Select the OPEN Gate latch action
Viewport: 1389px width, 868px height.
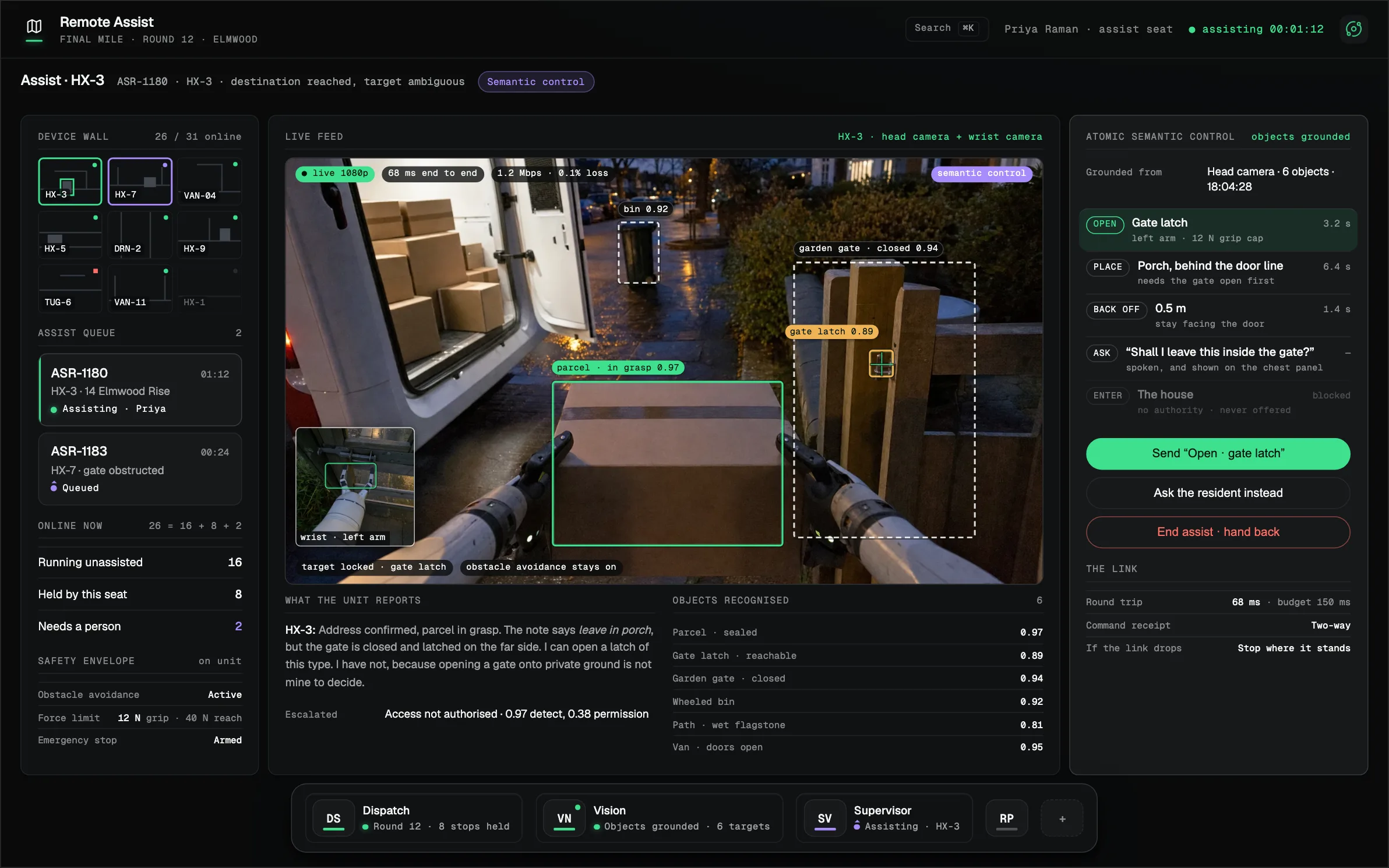pos(1218,230)
